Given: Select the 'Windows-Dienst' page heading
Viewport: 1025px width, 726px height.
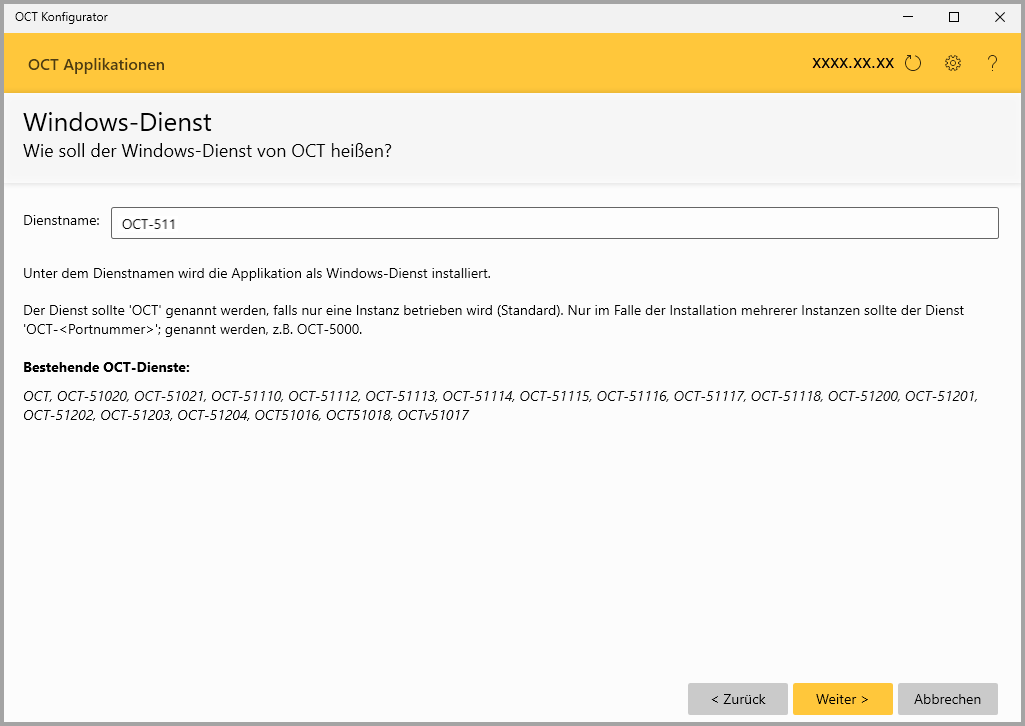Looking at the screenshot, I should click(117, 123).
